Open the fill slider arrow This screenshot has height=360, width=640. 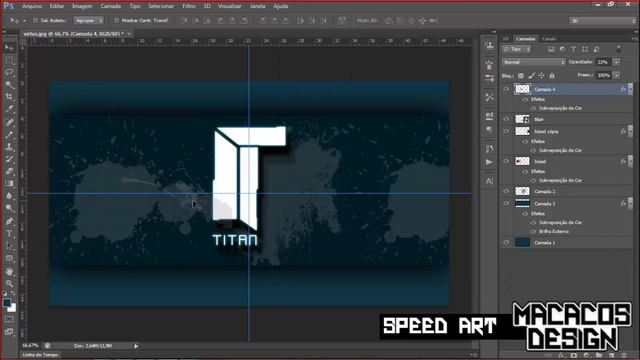click(616, 76)
